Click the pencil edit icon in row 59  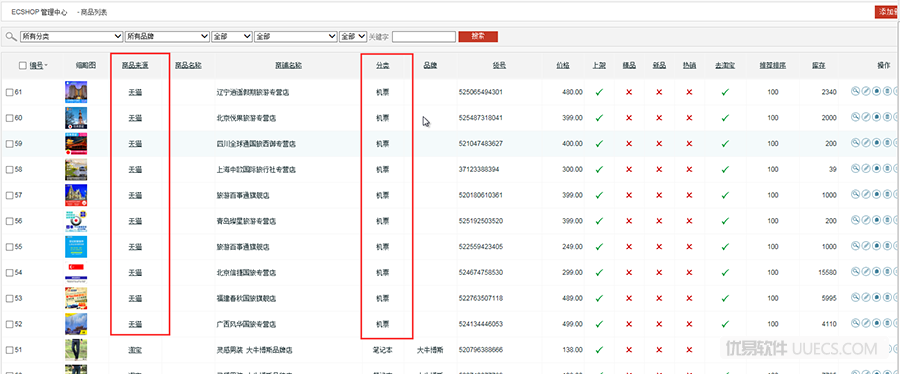click(x=866, y=143)
